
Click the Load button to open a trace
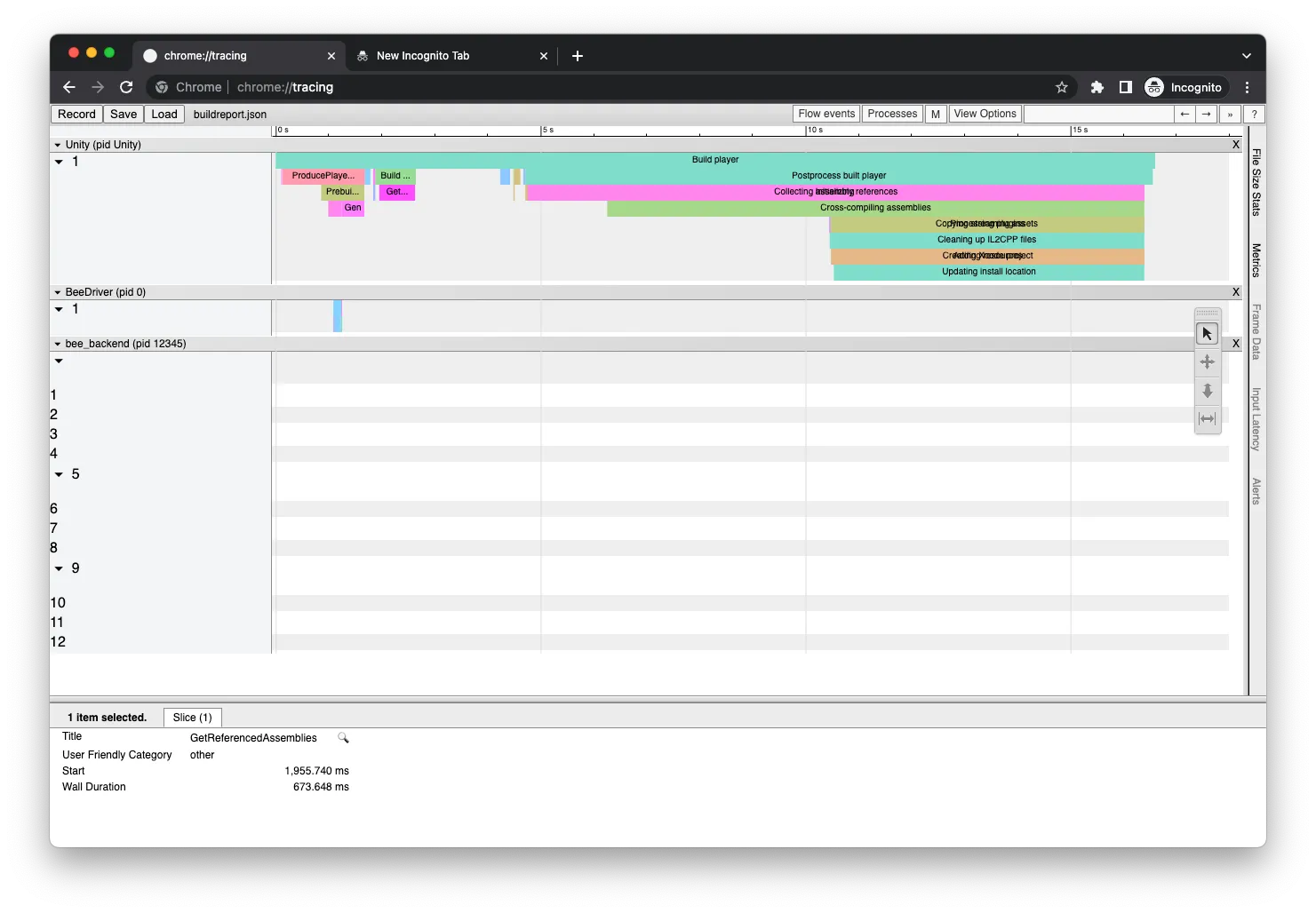coord(164,114)
